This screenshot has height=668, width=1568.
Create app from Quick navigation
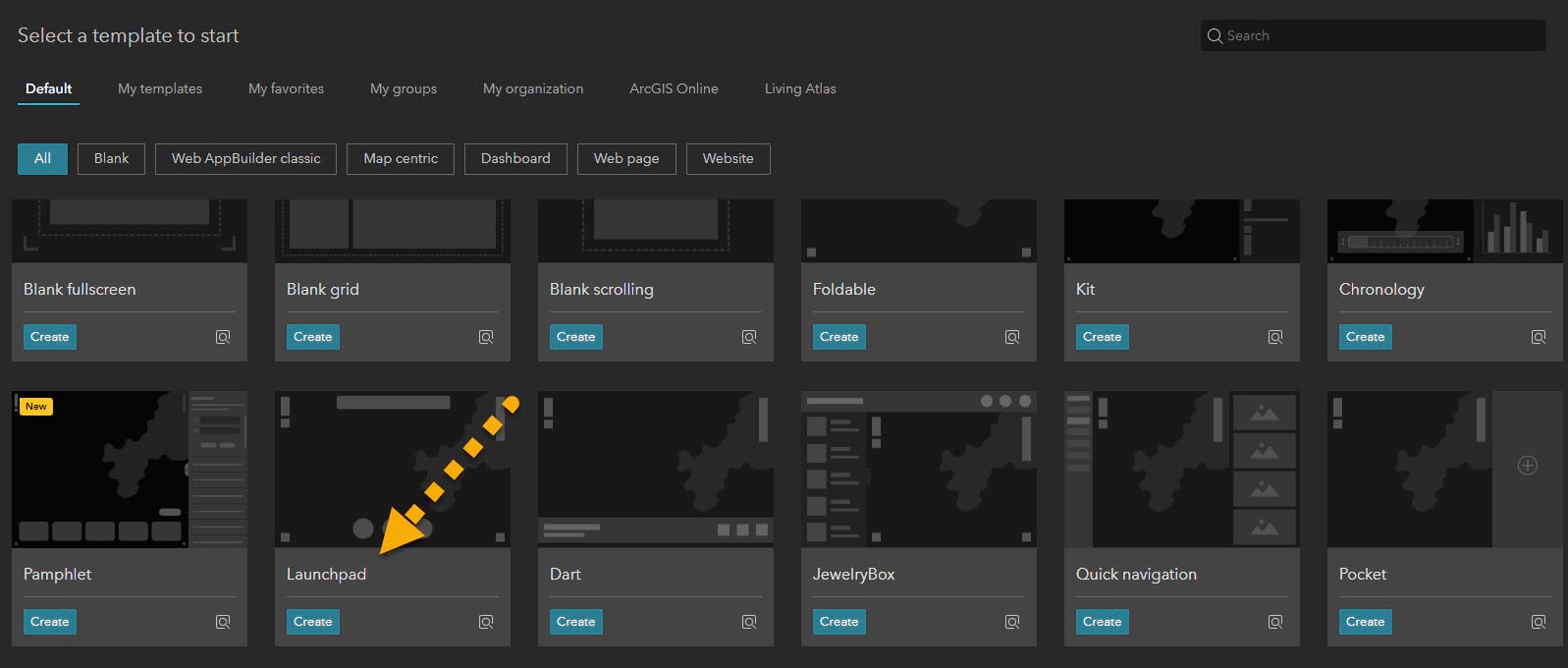pos(1103,622)
